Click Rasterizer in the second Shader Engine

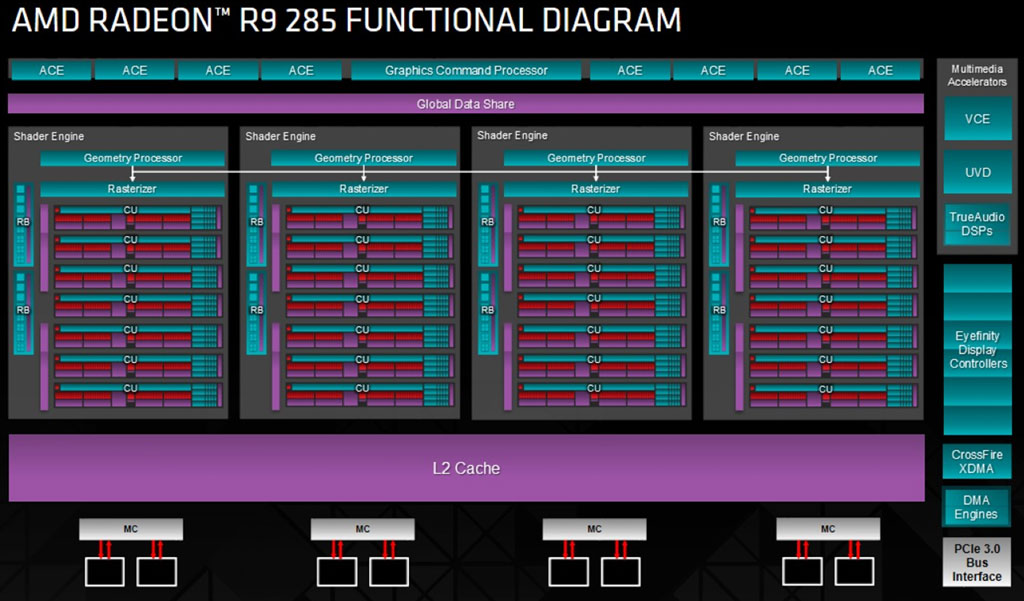pos(364,189)
